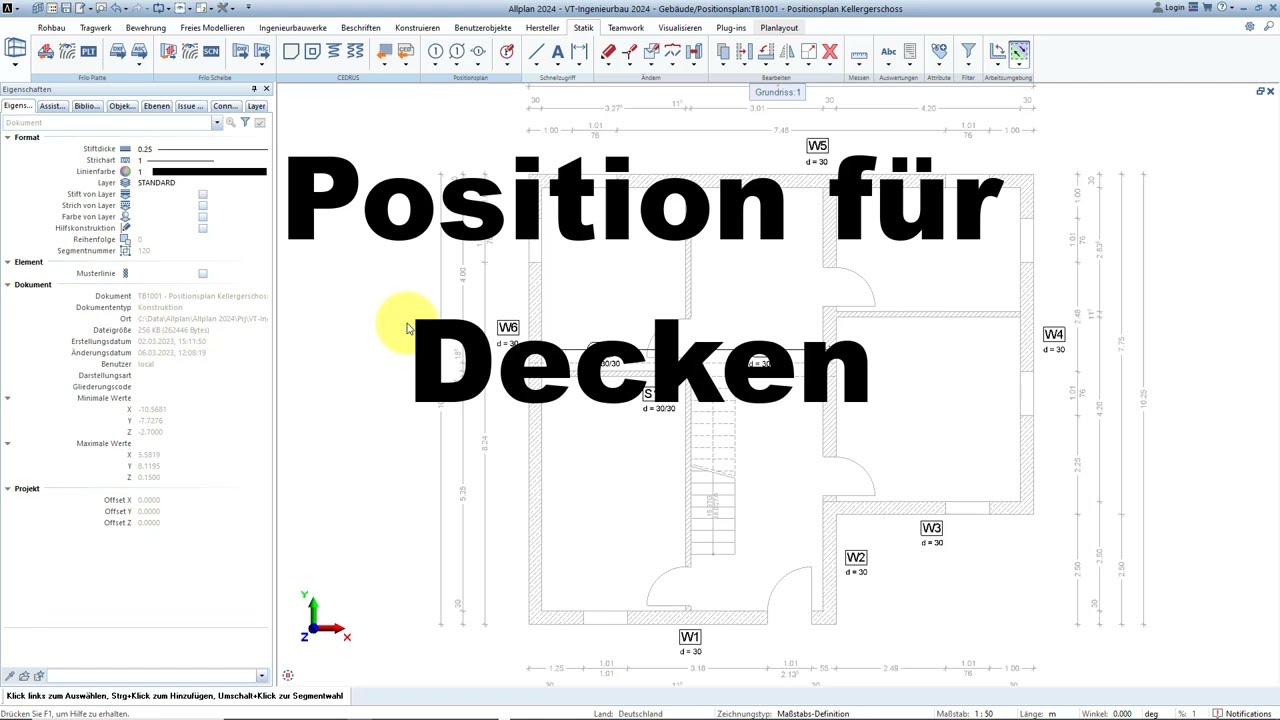
Task: Select the PLT icon in Frilo Platte
Action: point(89,51)
